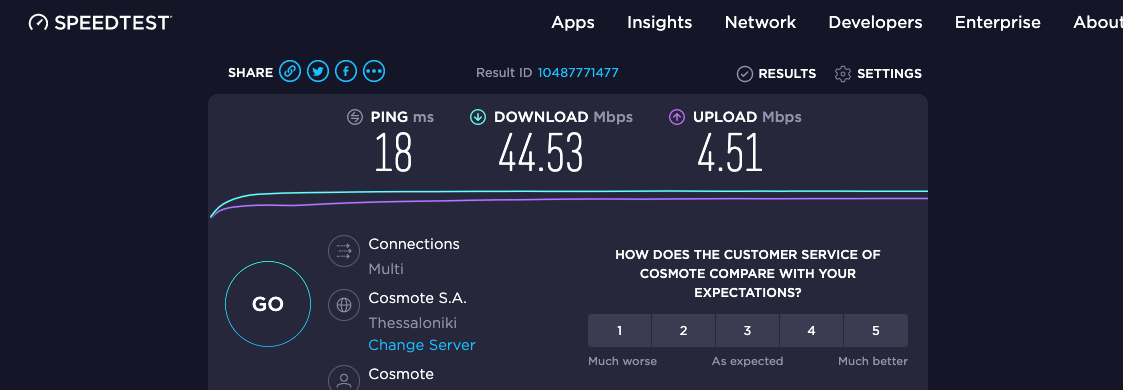Open the Apps menu
The image size is (1123, 390).
click(573, 23)
